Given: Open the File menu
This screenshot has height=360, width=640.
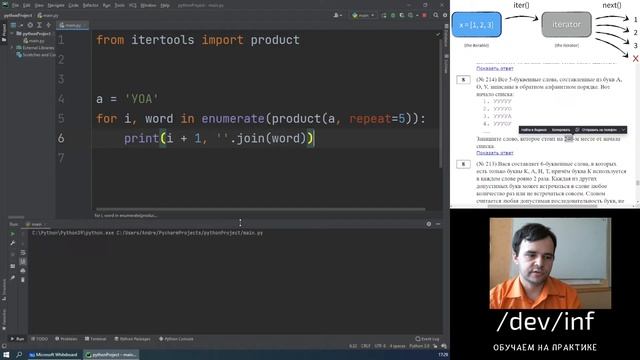Looking at the screenshot, I should pos(16,5).
